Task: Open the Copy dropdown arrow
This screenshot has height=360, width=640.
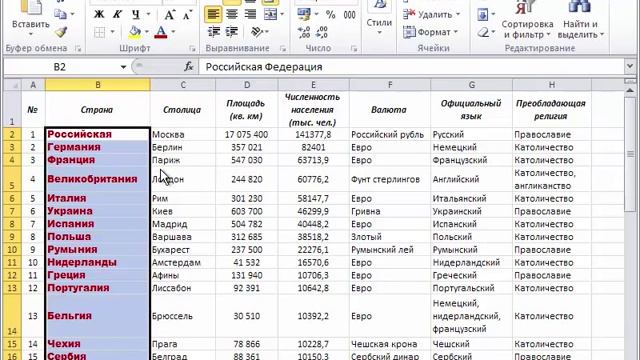Action: click(x=73, y=14)
